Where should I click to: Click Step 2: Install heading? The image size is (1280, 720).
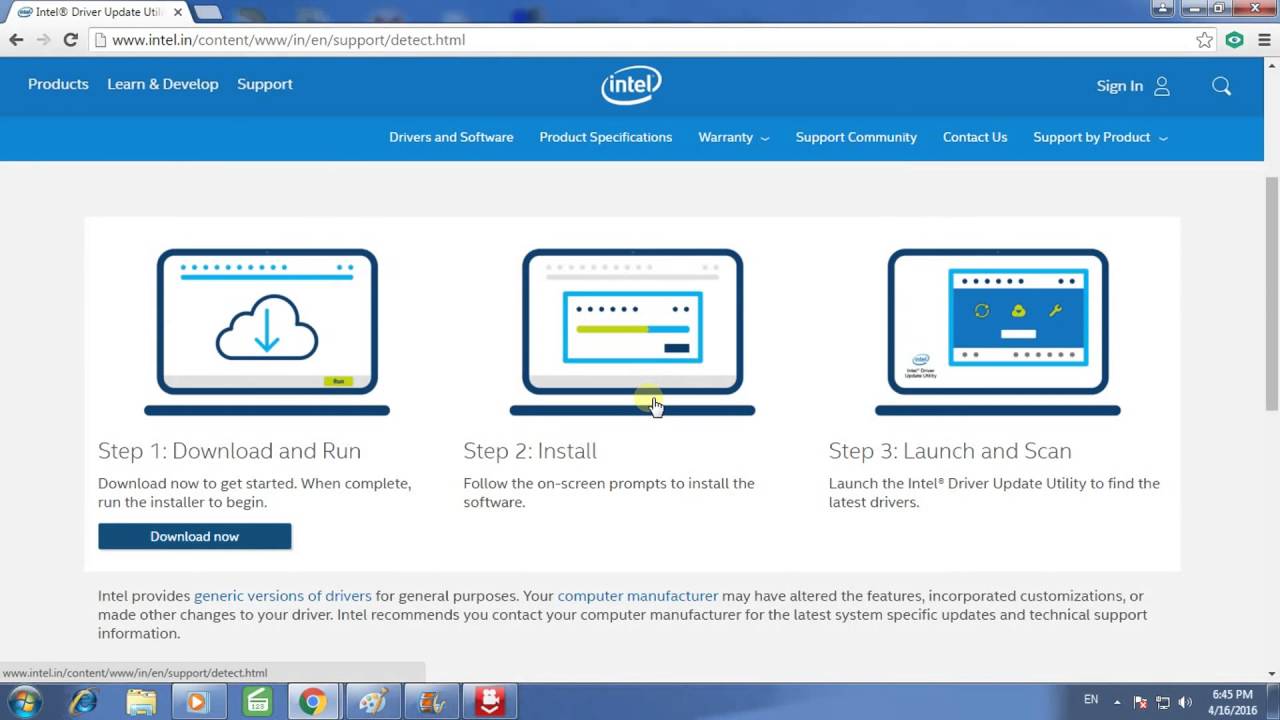530,451
